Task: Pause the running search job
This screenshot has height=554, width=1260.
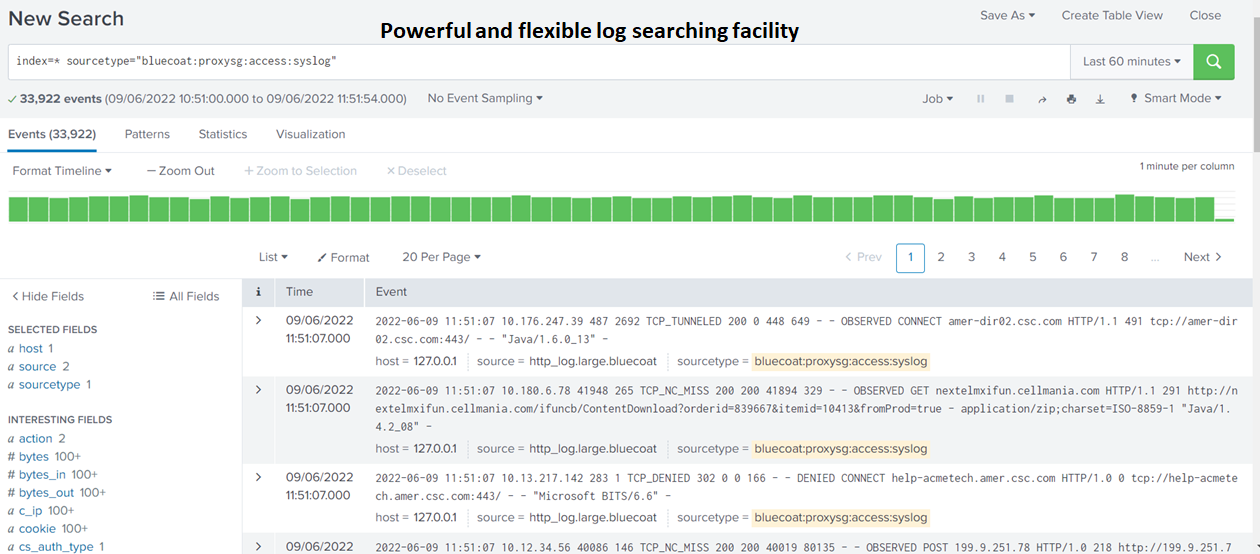Action: pos(980,99)
